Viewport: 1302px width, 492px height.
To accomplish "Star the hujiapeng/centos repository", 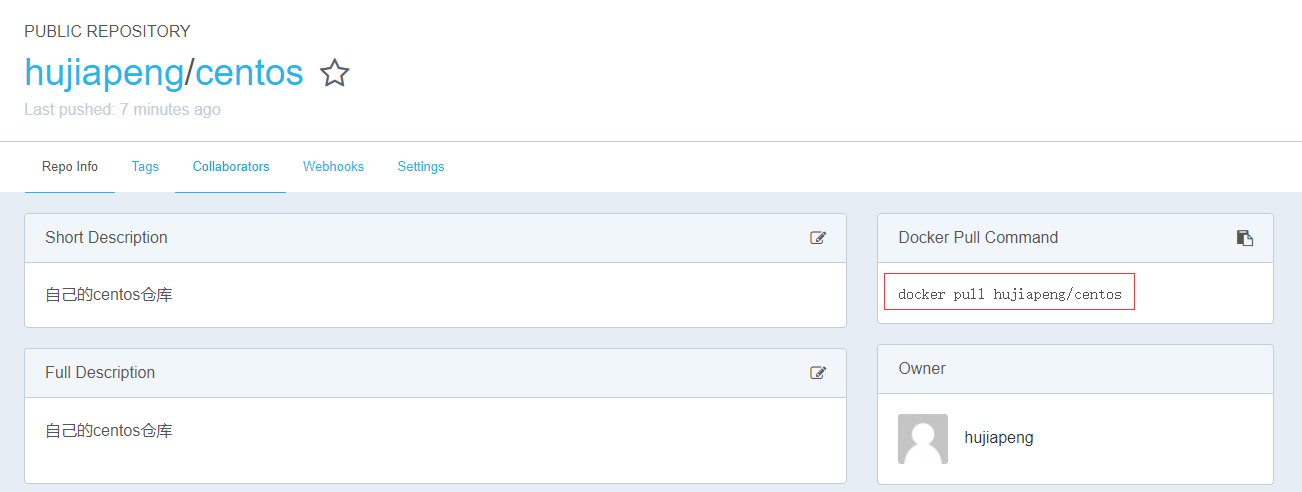I will click(x=334, y=73).
